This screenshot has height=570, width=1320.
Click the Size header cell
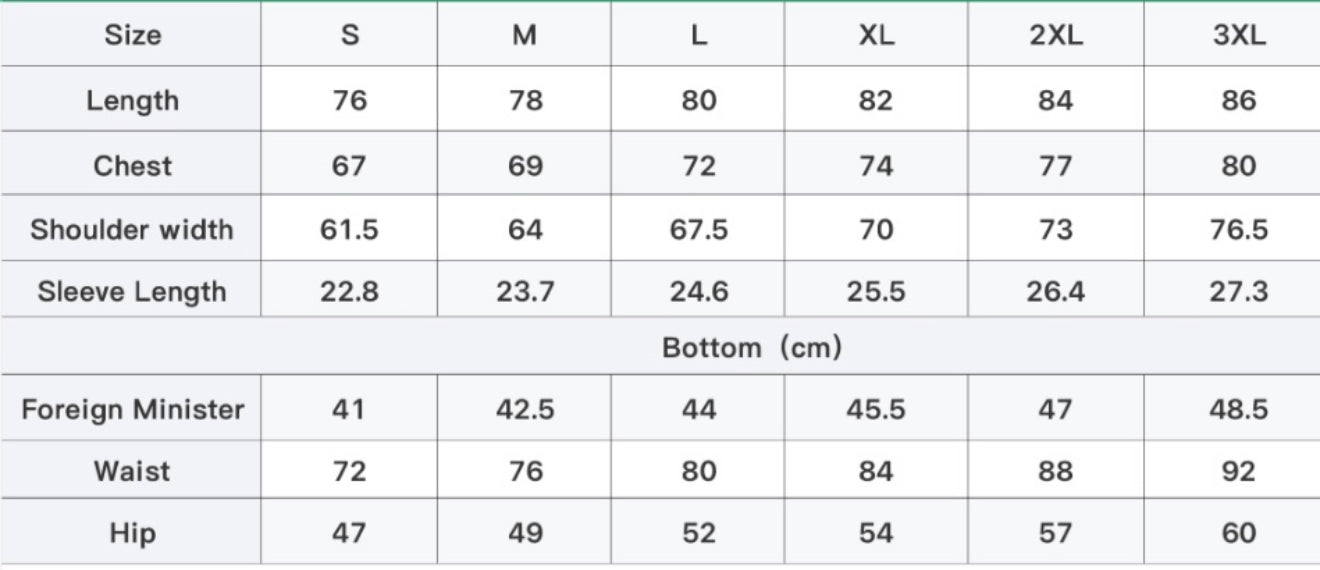point(132,35)
